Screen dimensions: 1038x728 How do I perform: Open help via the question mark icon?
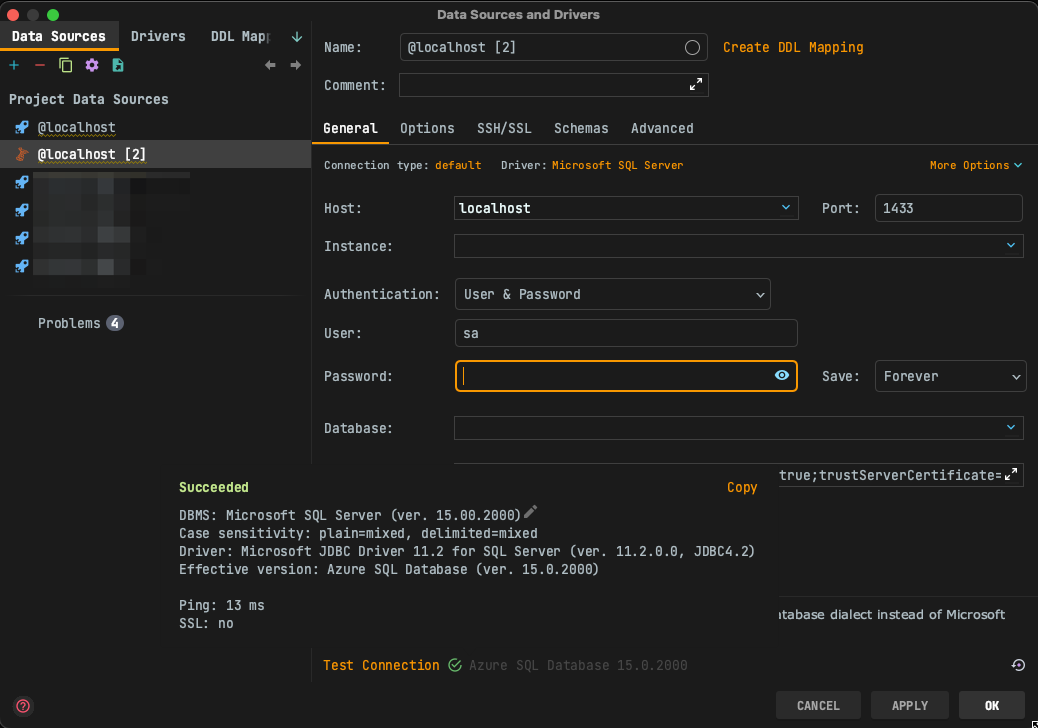[21, 705]
